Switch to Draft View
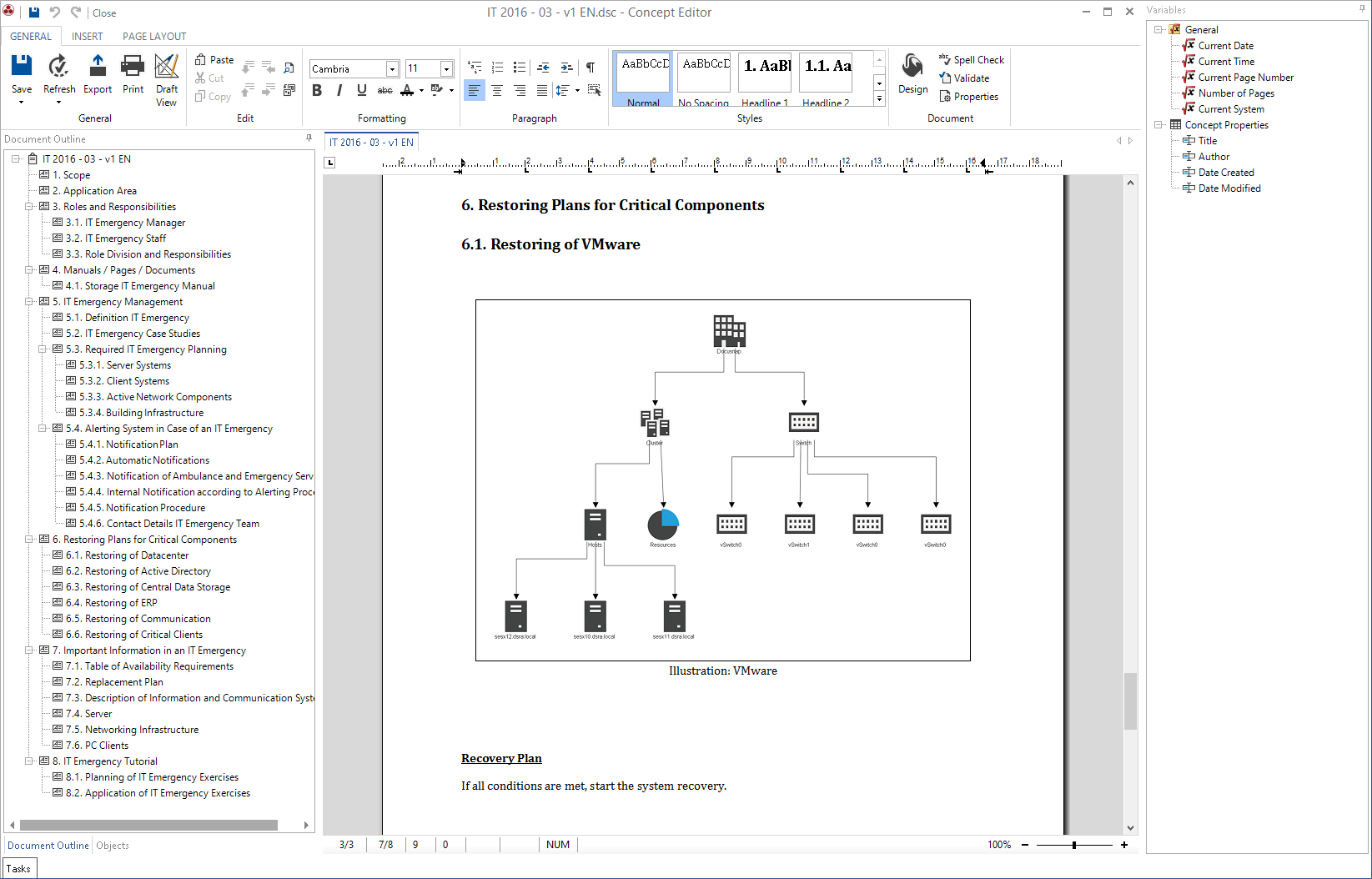 tap(166, 78)
